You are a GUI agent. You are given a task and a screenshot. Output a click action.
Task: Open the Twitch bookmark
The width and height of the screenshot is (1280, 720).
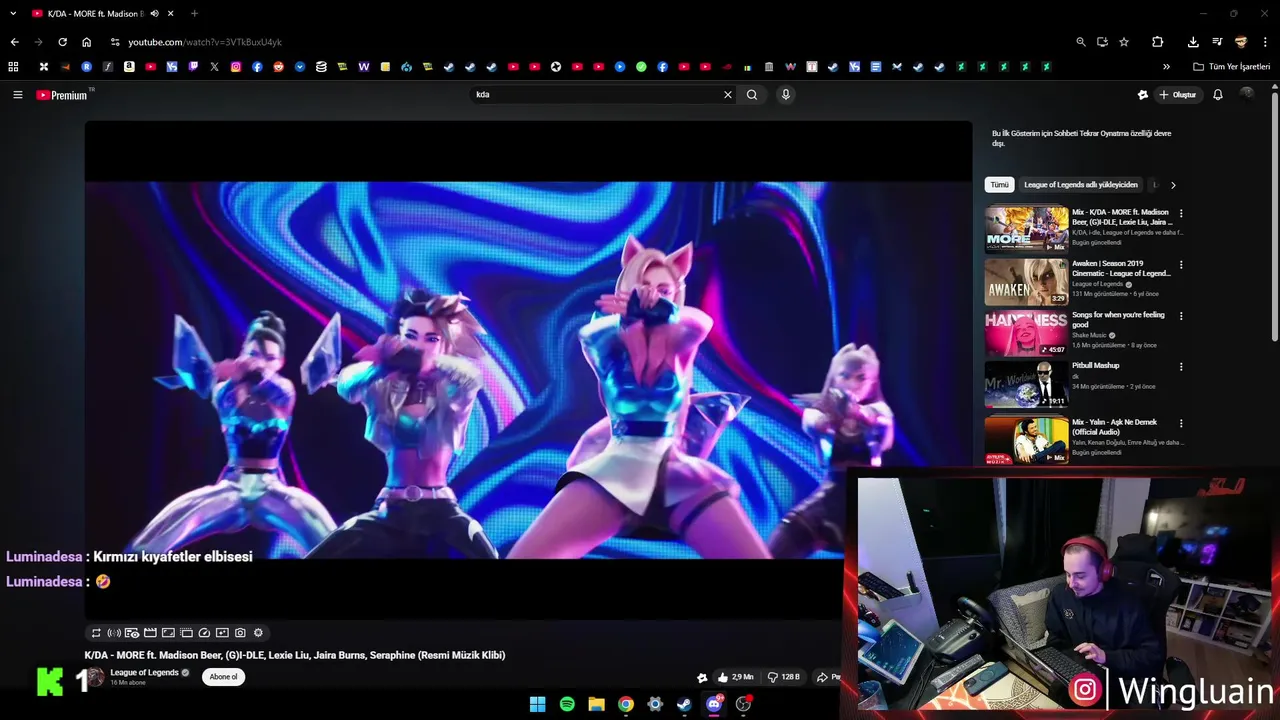(x=193, y=67)
